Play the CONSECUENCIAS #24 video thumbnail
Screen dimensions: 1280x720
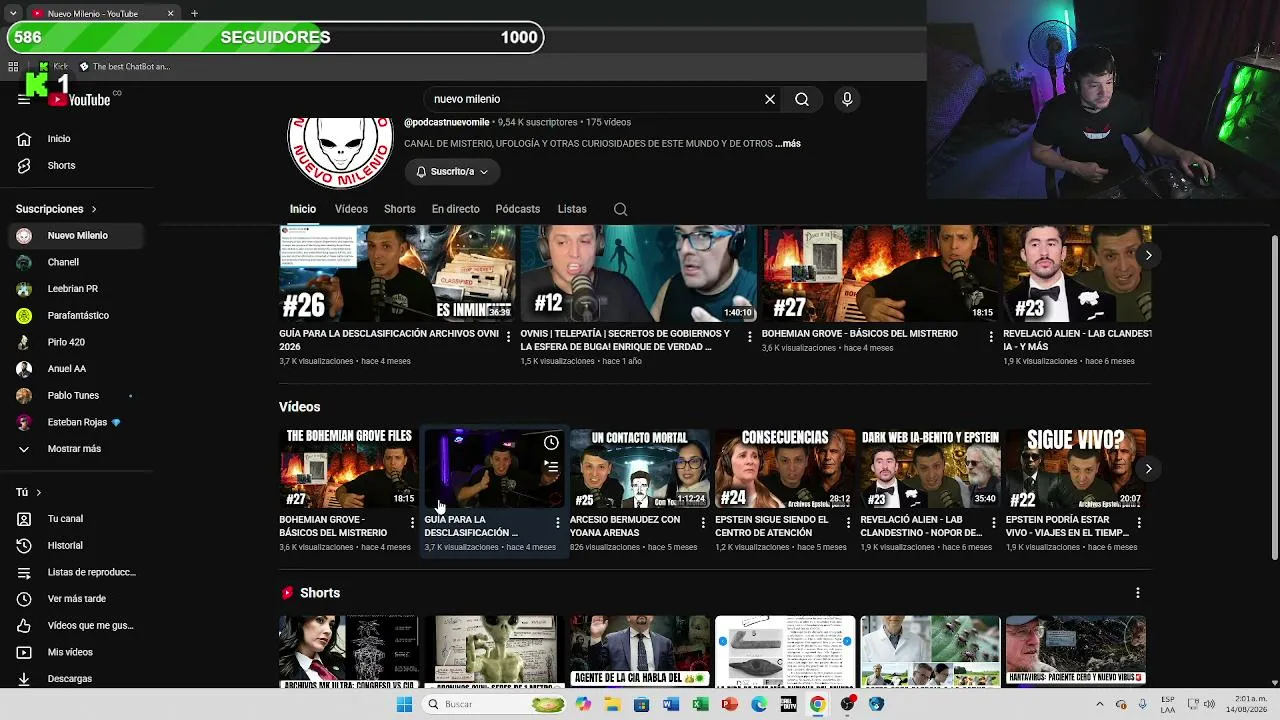(785, 469)
